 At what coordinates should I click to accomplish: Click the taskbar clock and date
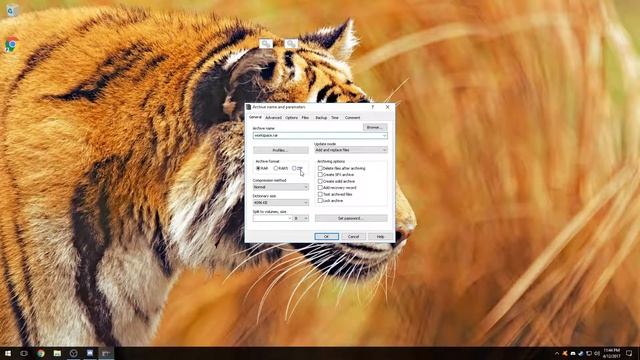pyautogui.click(x=611, y=353)
